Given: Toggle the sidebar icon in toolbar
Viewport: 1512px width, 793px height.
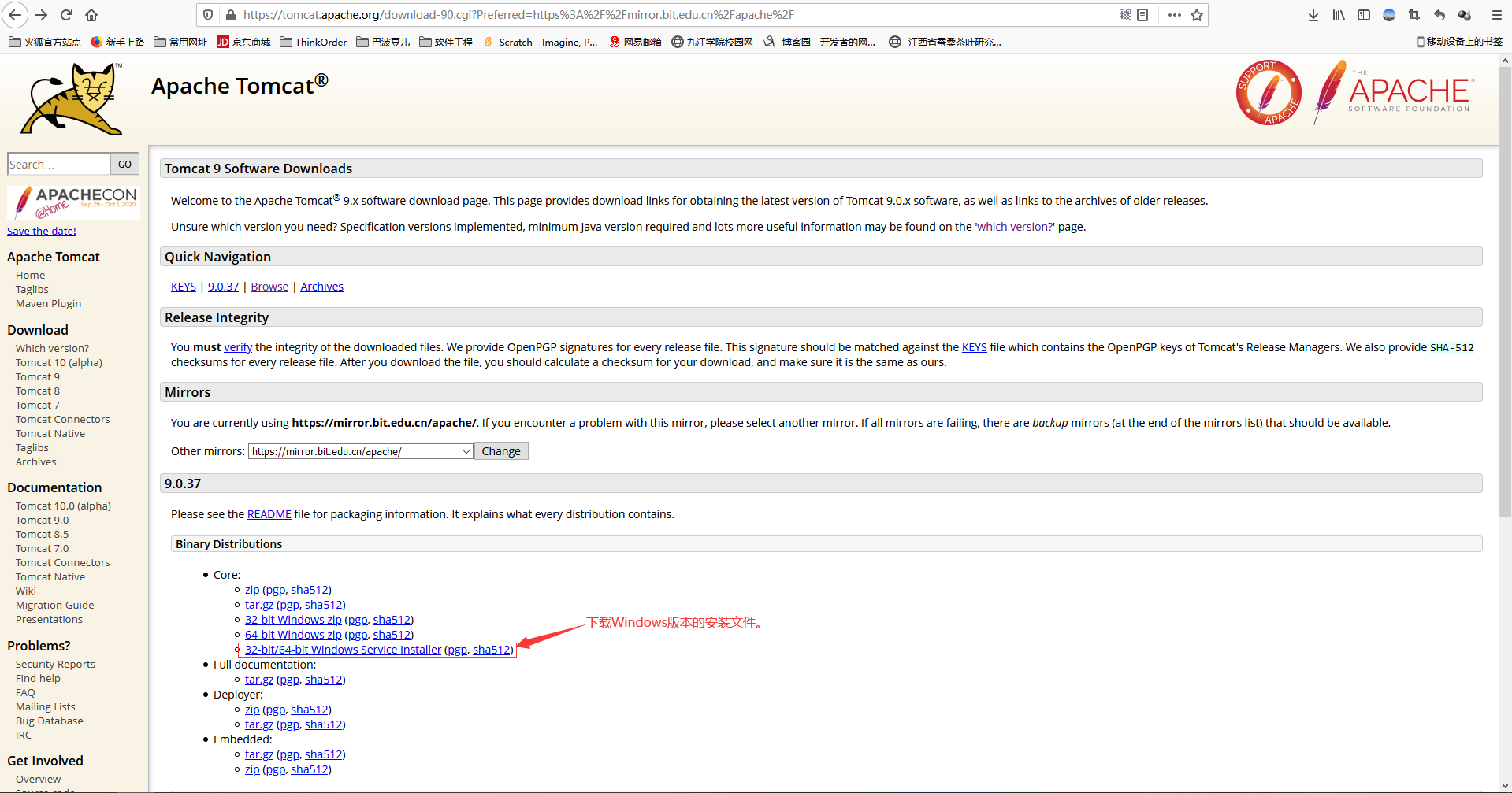Looking at the screenshot, I should tap(1364, 15).
